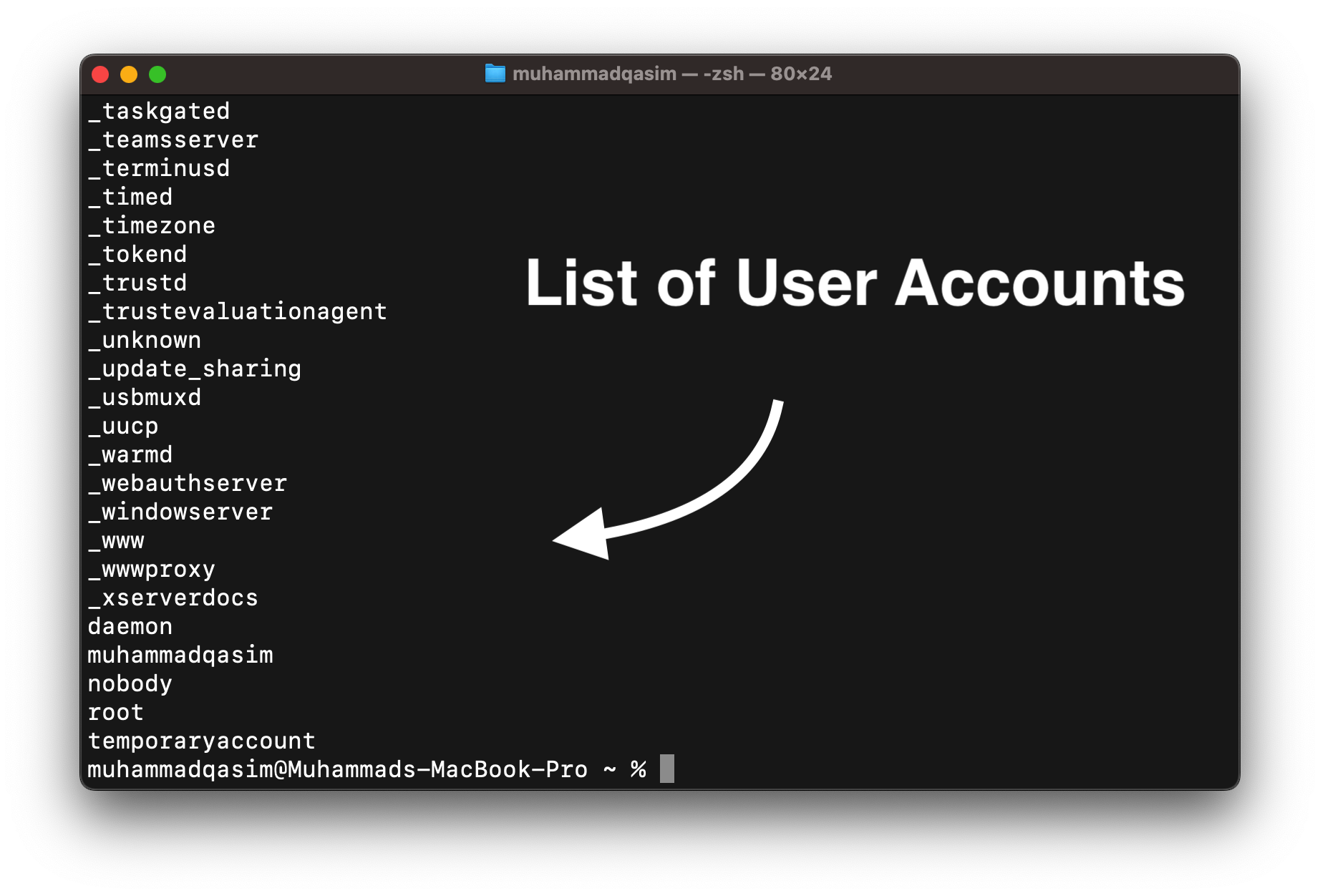The width and height of the screenshot is (1320, 896).
Task: Click the terminal cursor block after the prompt
Action: pyautogui.click(x=666, y=769)
